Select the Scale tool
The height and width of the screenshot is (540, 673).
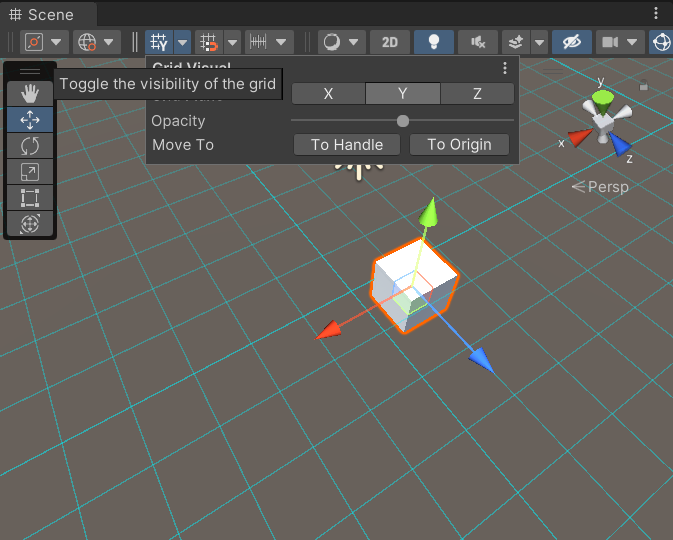pyautogui.click(x=30, y=172)
